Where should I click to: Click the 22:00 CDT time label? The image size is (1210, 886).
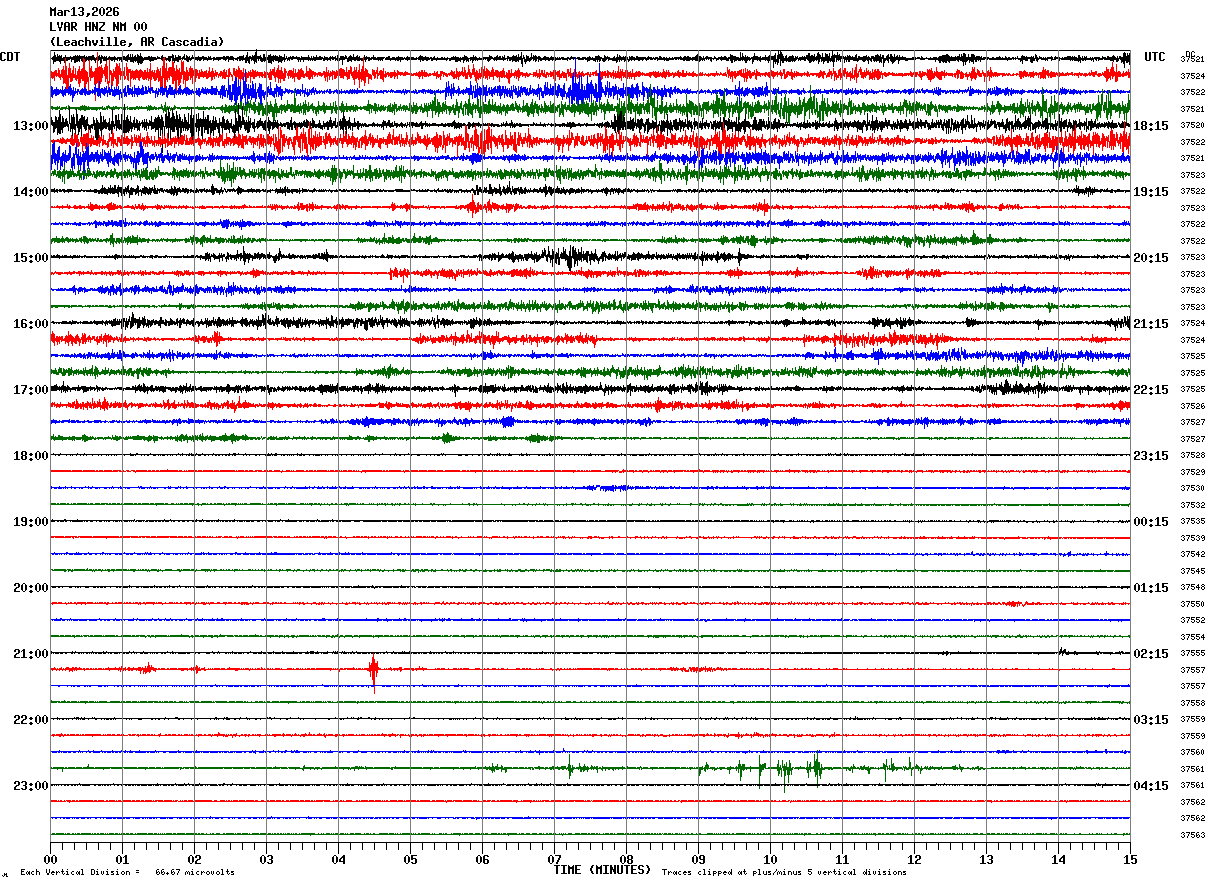pyautogui.click(x=31, y=720)
